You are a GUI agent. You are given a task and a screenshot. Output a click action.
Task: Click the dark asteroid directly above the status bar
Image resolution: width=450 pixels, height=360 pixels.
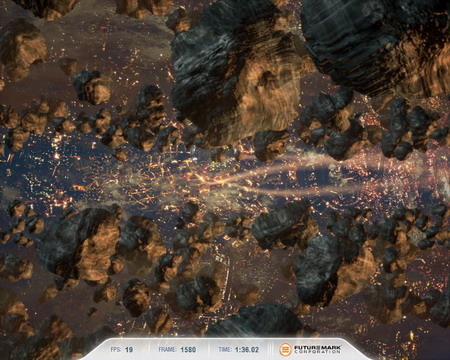tap(258, 320)
